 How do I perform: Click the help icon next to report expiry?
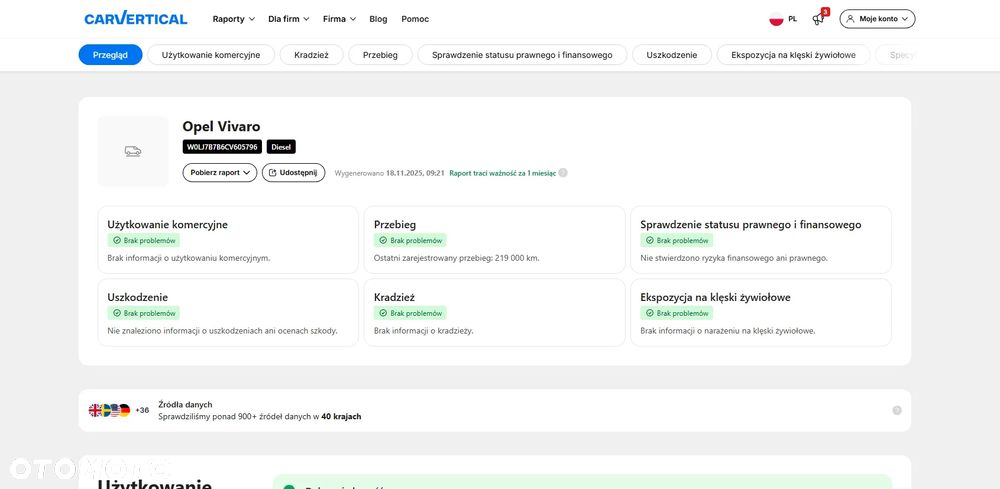pos(563,173)
